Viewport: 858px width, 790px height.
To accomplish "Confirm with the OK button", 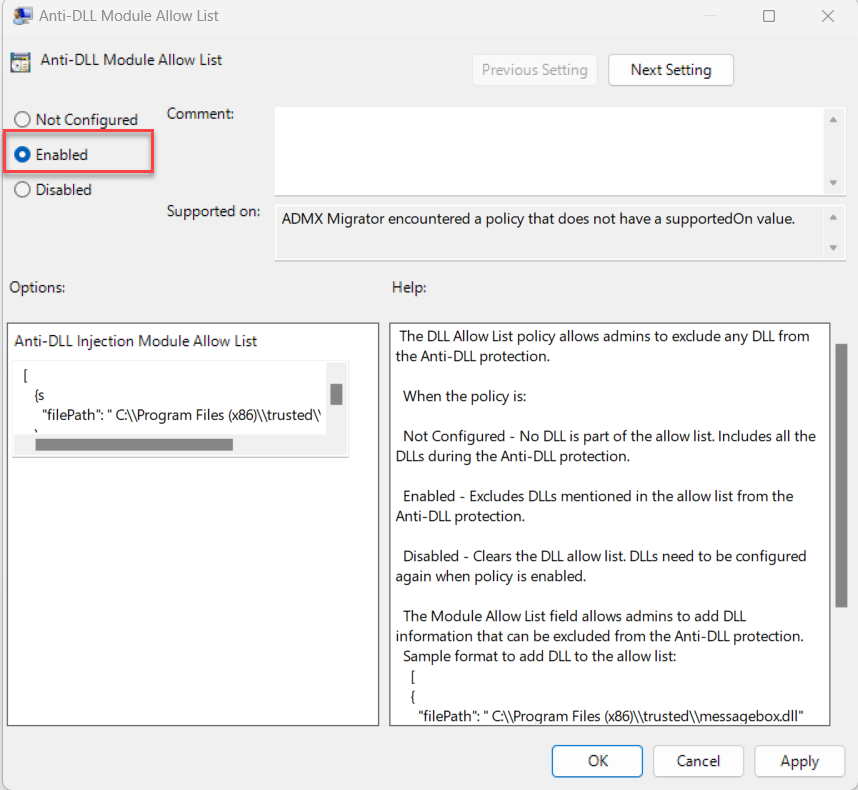I will [x=597, y=760].
